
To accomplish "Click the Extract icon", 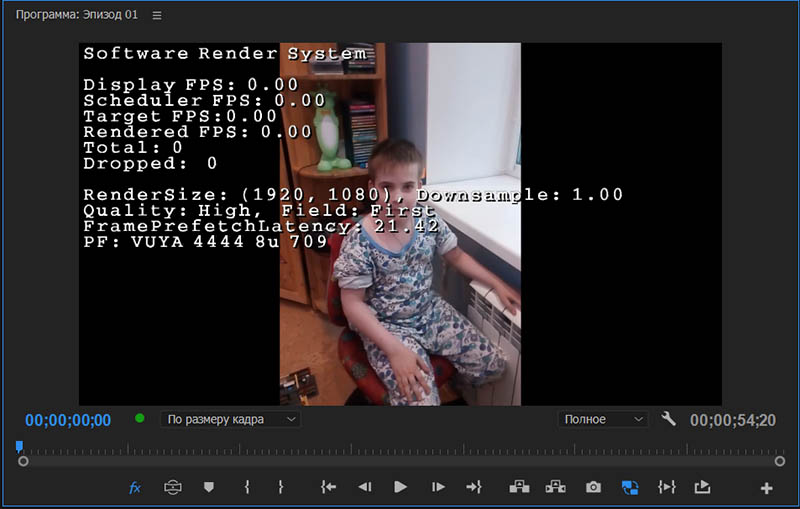I will click(555, 487).
